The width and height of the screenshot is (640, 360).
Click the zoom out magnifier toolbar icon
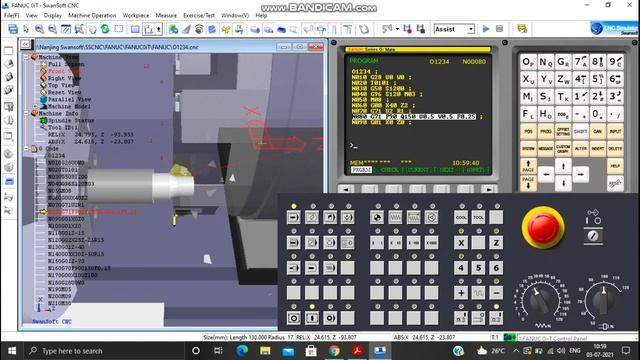point(52,29)
